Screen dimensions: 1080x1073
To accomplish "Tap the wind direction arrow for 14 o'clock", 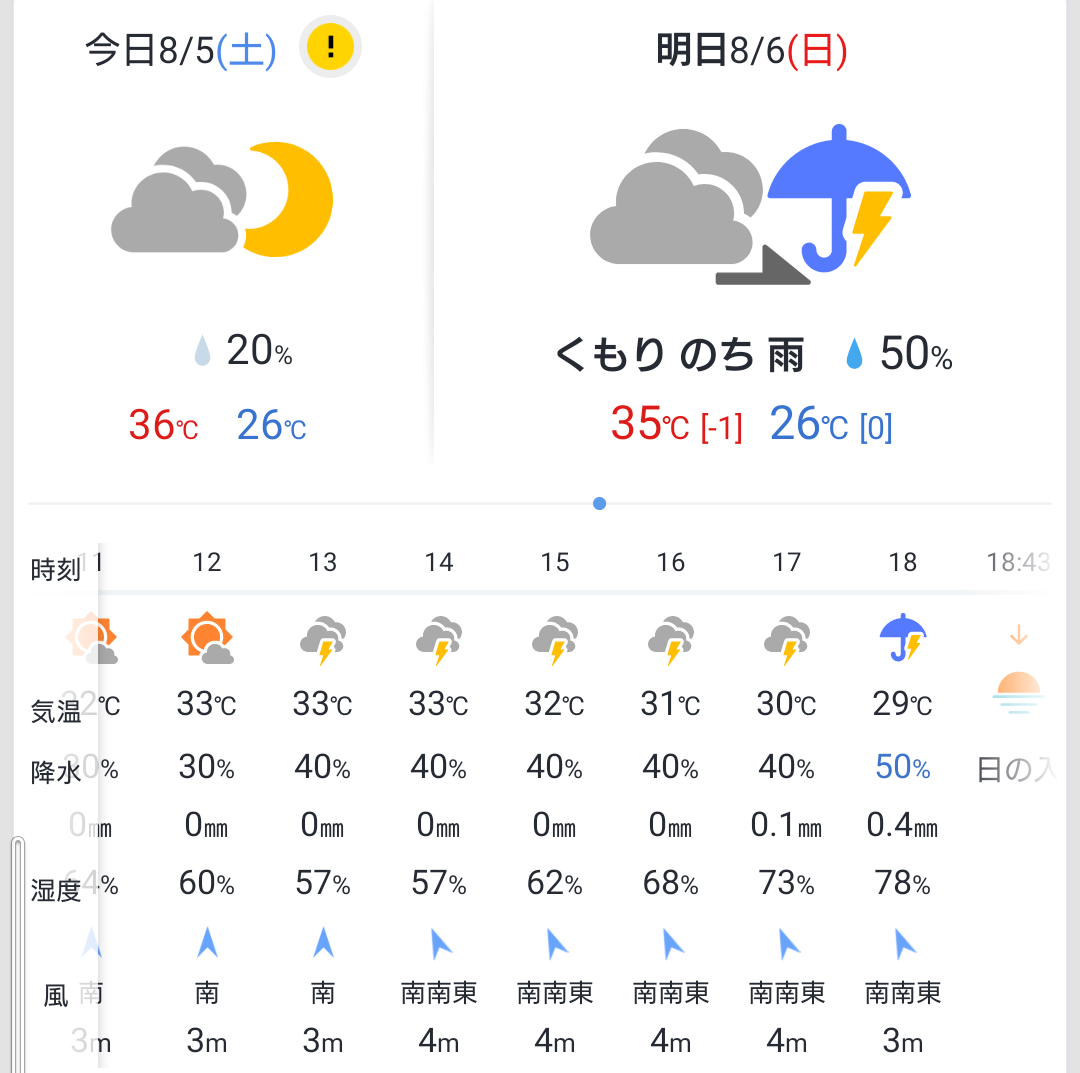I will (x=439, y=943).
